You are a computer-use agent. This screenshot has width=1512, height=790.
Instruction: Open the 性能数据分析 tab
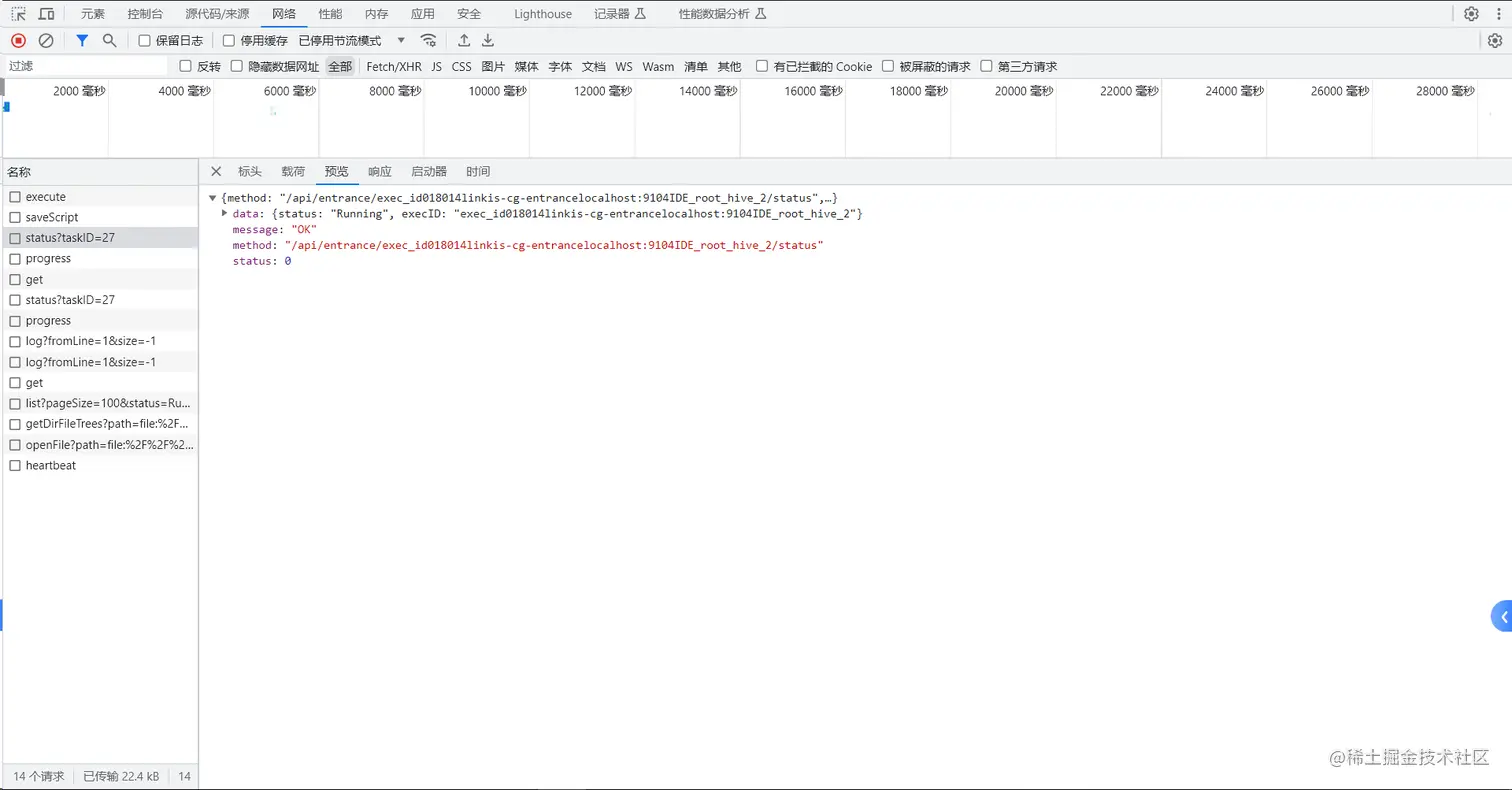click(723, 14)
